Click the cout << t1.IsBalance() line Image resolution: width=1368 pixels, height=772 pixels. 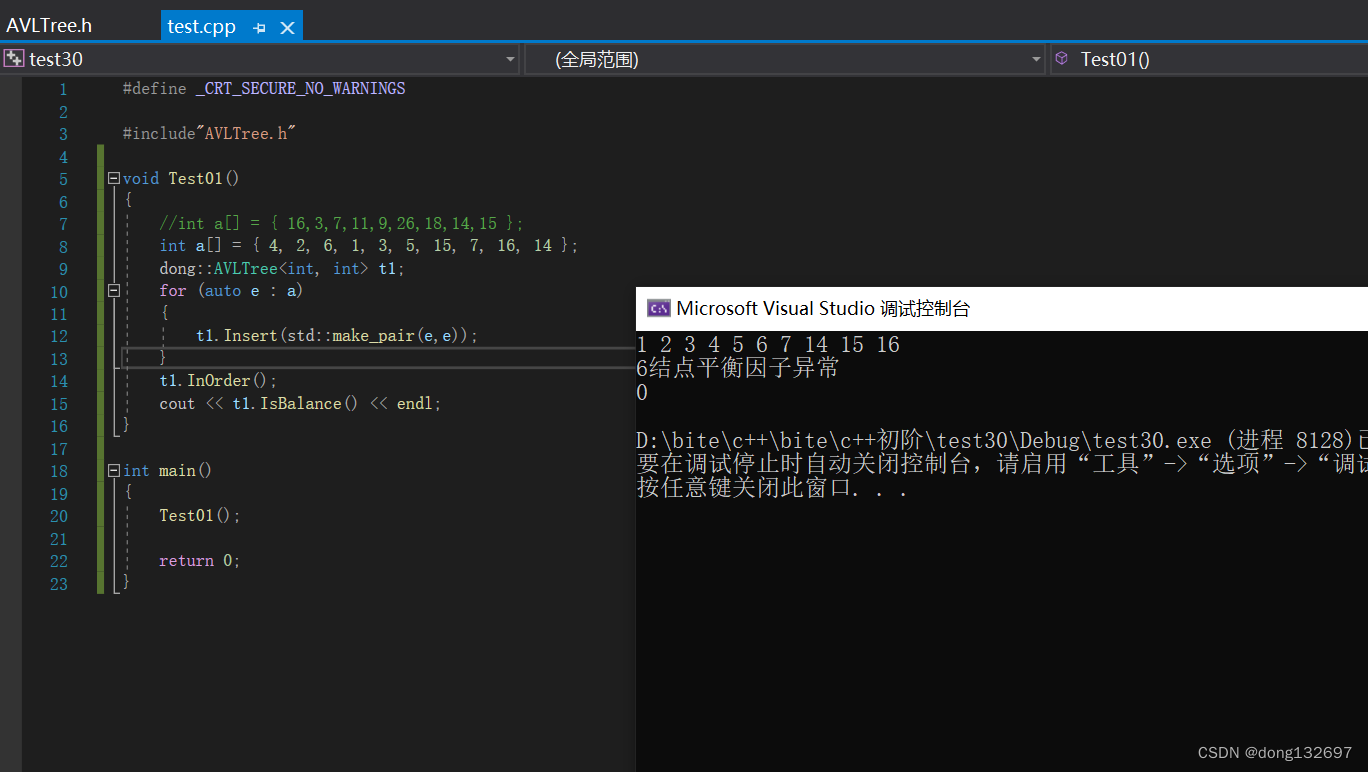point(300,403)
